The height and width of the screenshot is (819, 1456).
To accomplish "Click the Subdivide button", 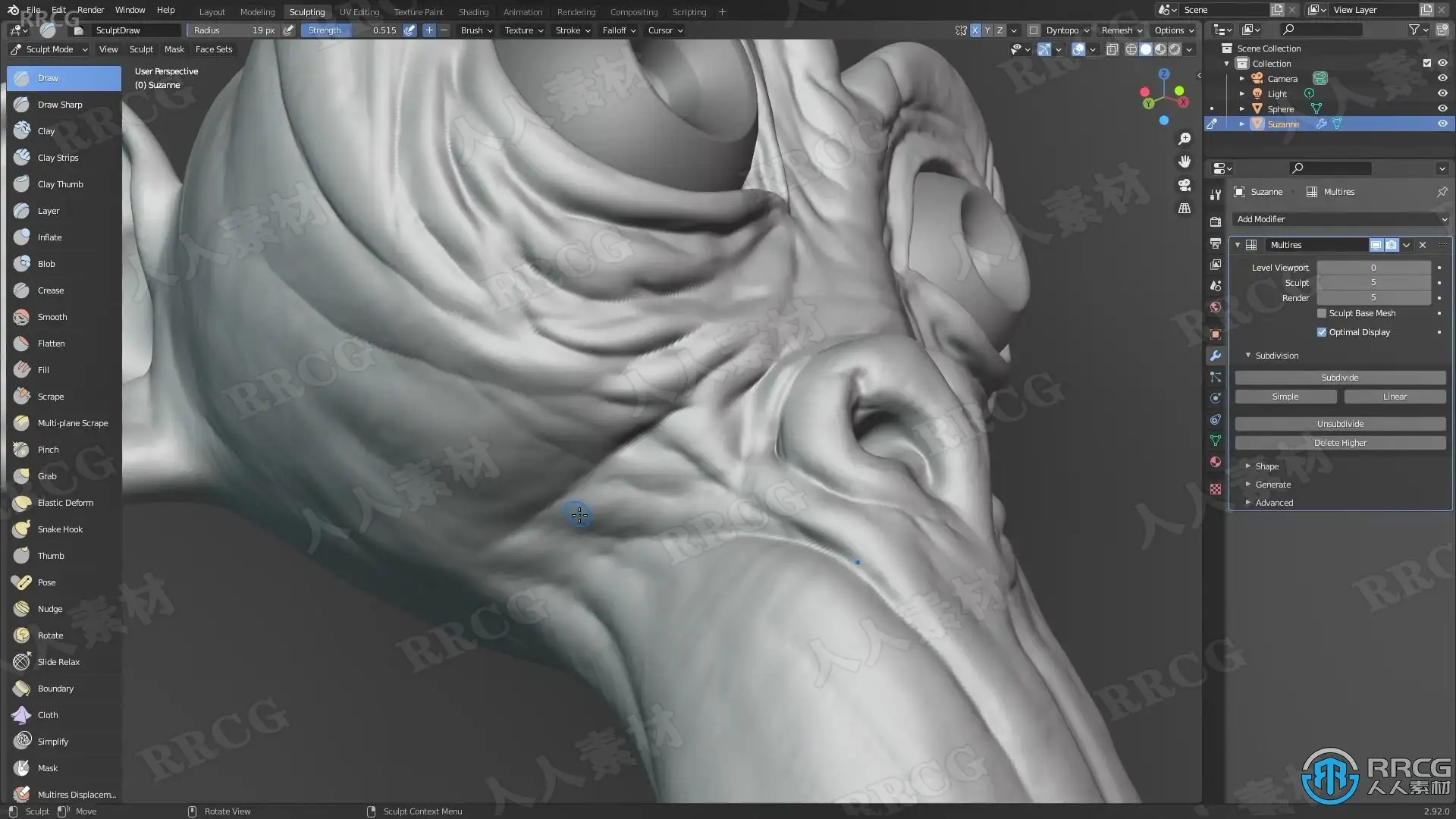I will click(x=1339, y=378).
